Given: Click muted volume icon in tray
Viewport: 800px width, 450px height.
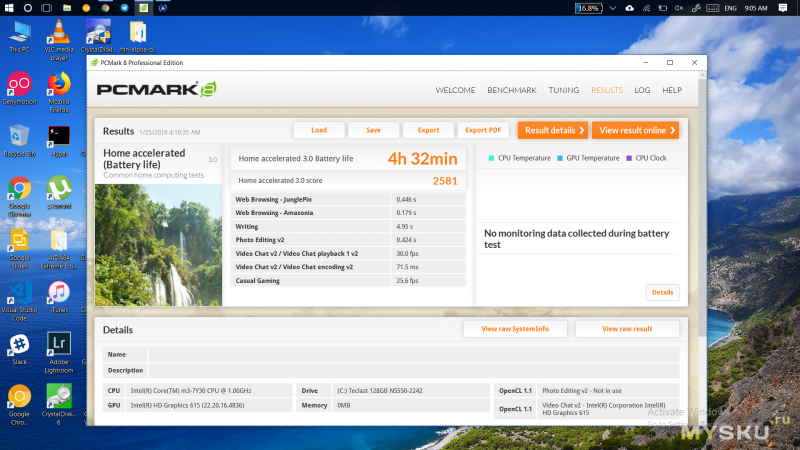Looking at the screenshot, I should tap(679, 8).
